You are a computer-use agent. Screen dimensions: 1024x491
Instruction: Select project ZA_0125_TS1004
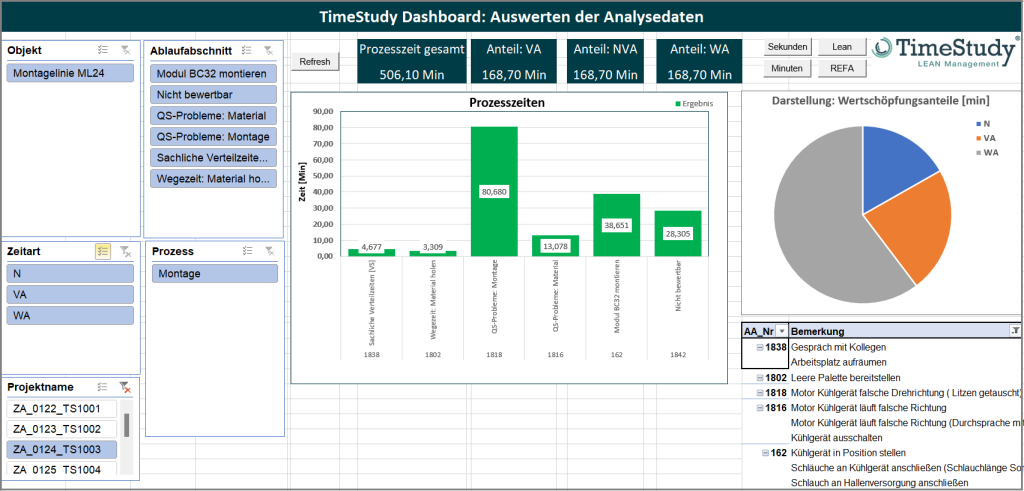click(62, 469)
